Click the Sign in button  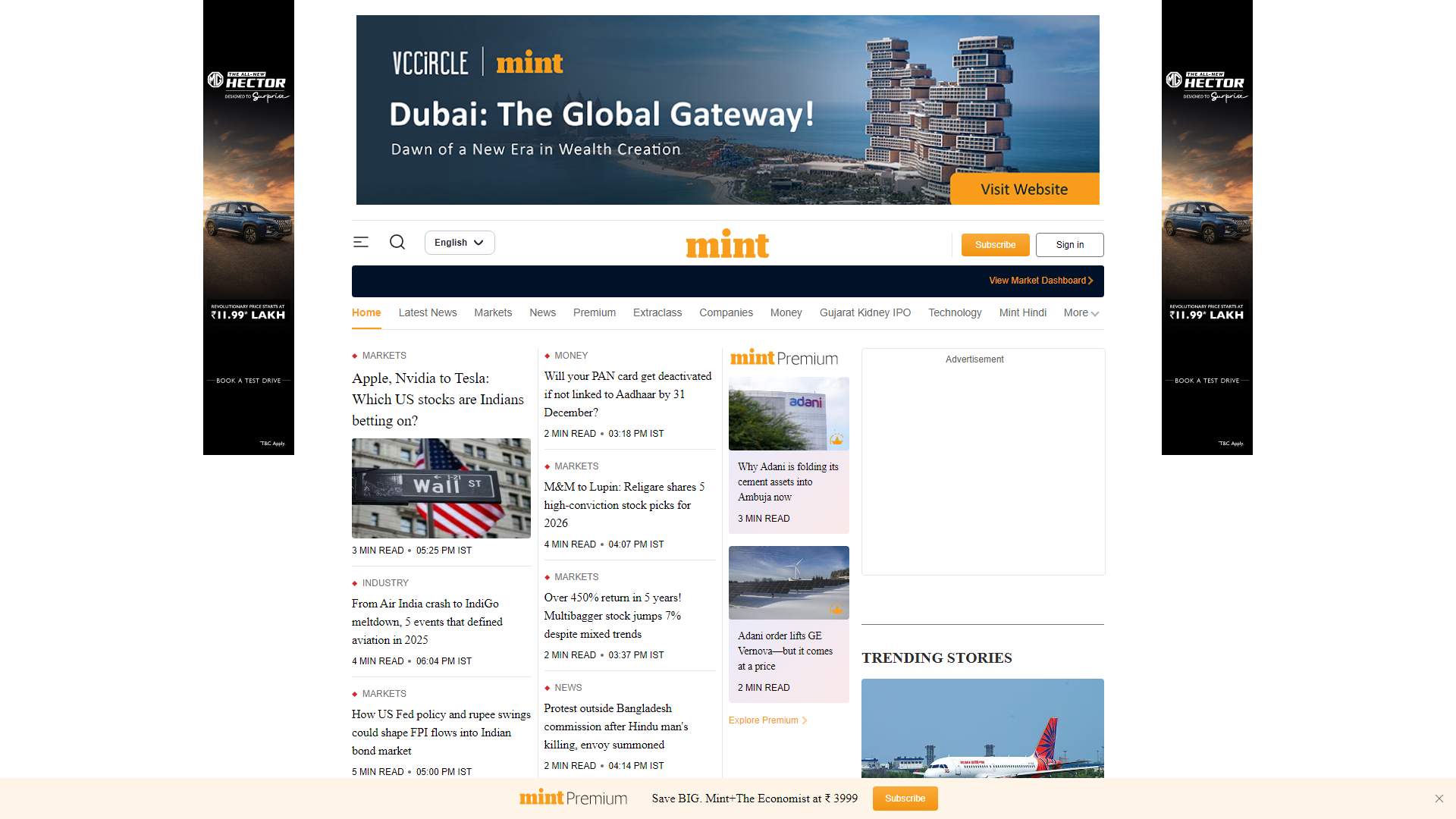click(1070, 244)
